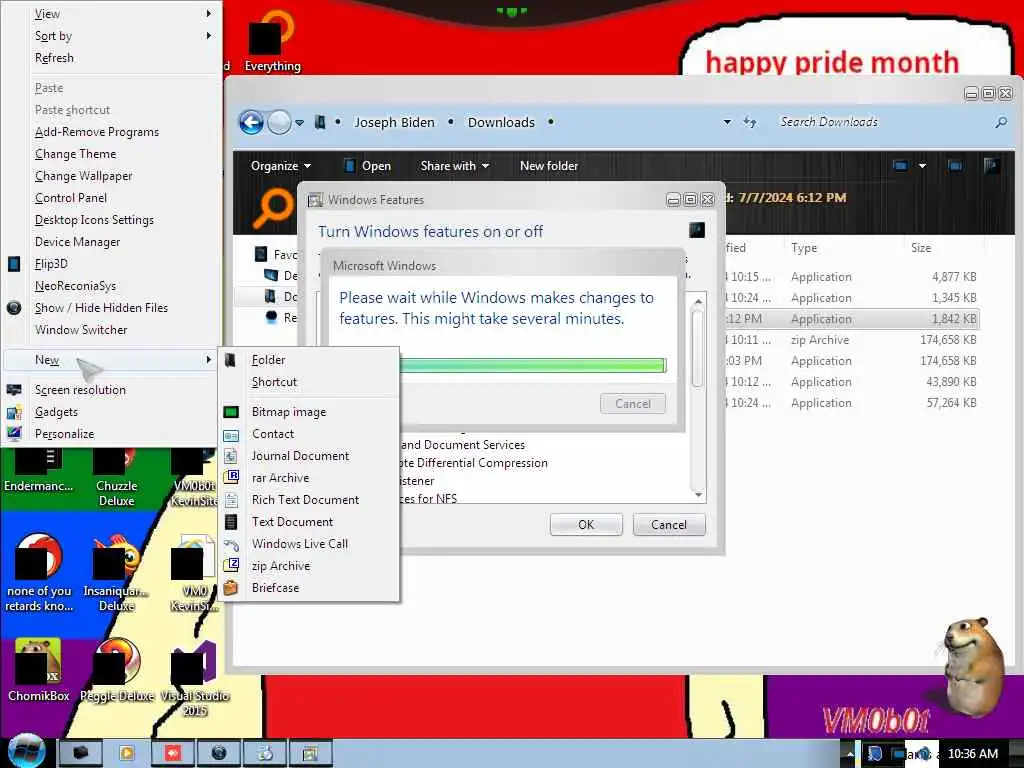The width and height of the screenshot is (1024, 768).
Task: Click the search magnifier in Downloads window
Action: pos(1000,122)
